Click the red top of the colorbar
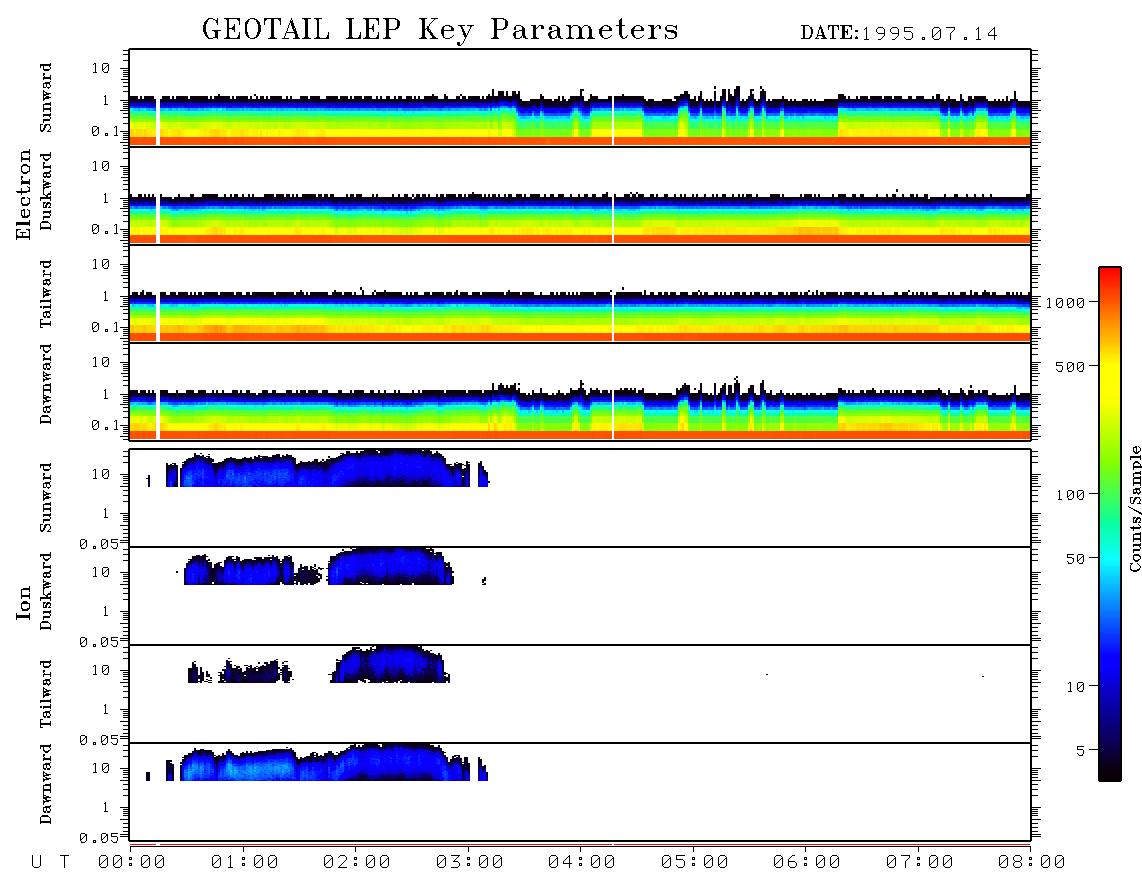The height and width of the screenshot is (880, 1142). click(x=1110, y=272)
